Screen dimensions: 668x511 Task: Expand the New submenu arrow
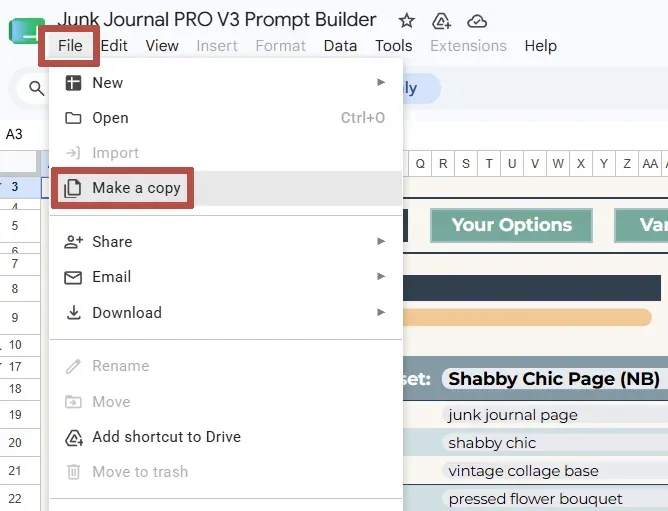[x=381, y=82]
